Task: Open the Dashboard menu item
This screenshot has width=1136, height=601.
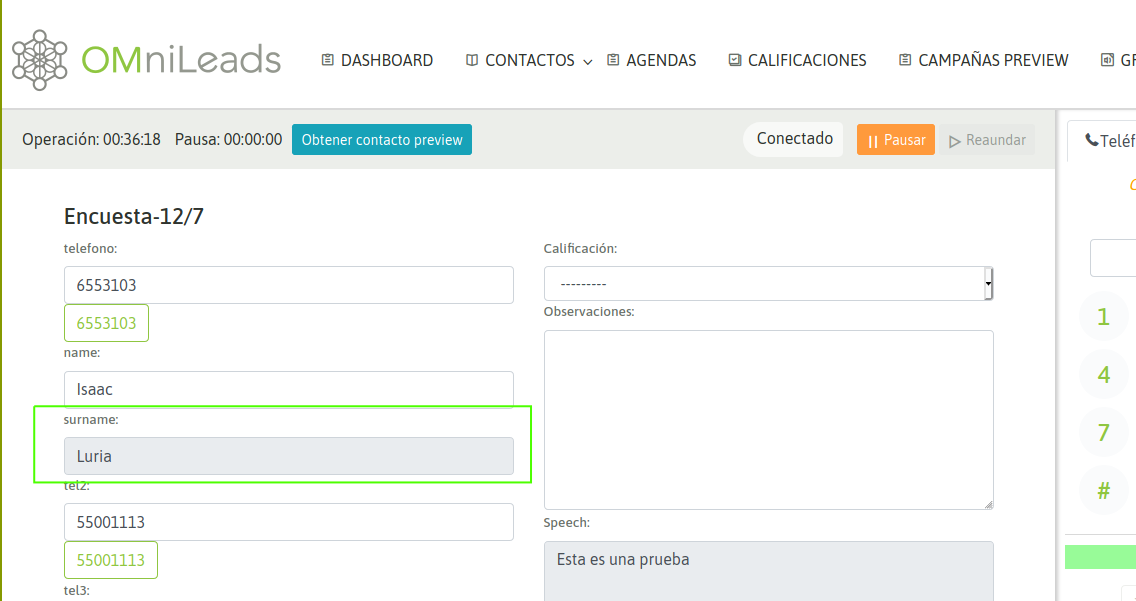Action: (377, 60)
